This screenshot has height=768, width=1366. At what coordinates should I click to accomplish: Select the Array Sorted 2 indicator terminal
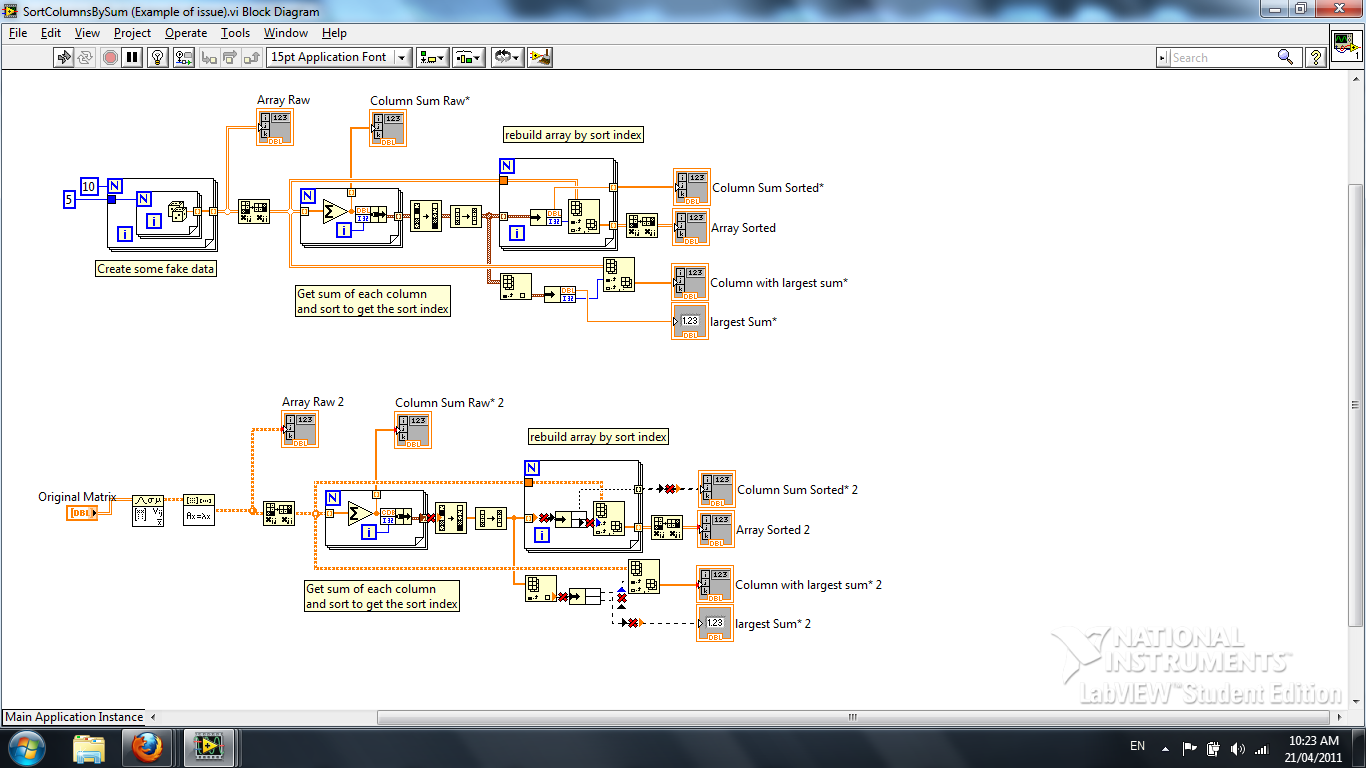click(716, 529)
